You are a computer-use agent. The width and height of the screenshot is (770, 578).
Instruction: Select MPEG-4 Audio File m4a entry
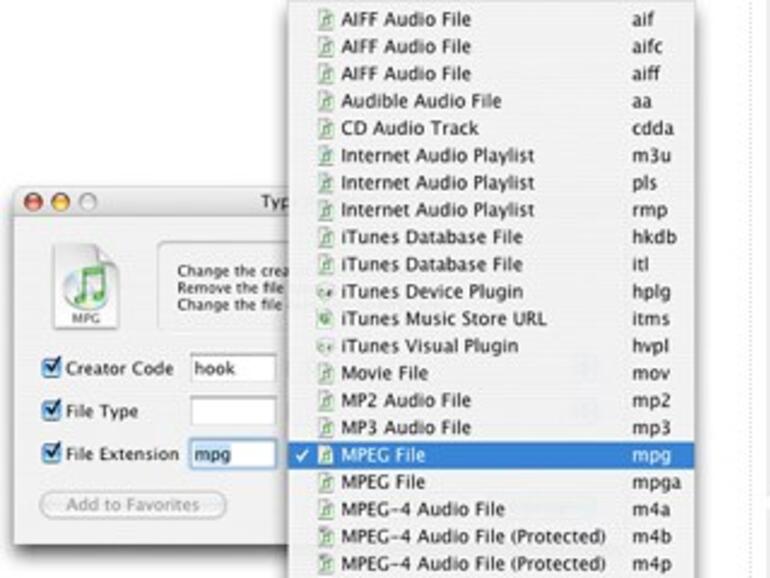(422, 509)
